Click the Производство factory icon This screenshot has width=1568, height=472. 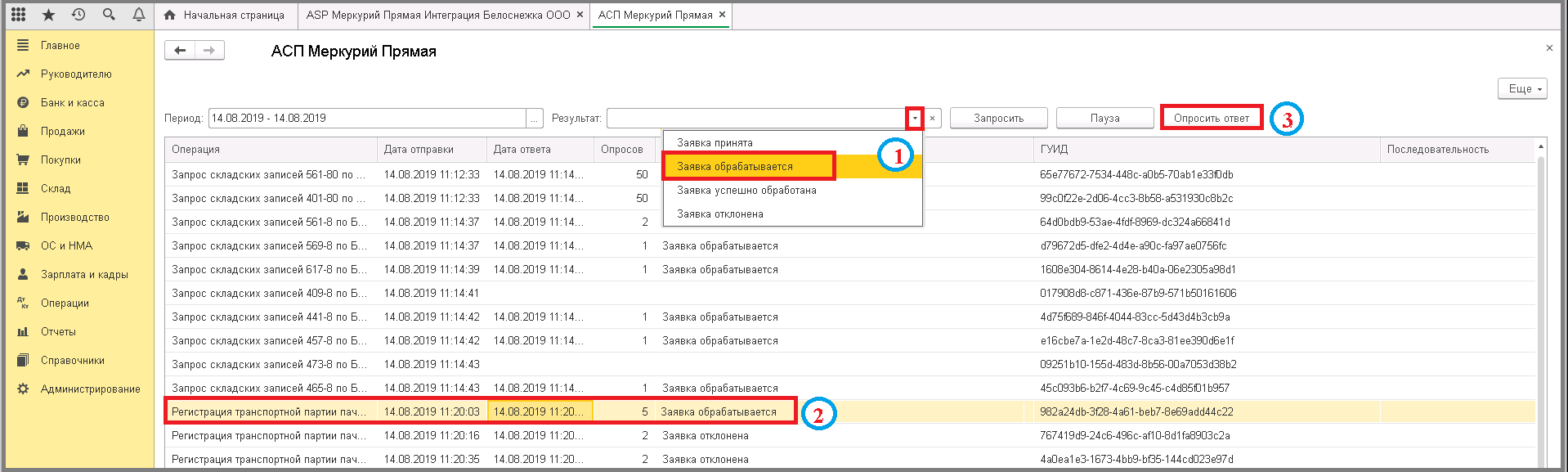[x=23, y=217]
